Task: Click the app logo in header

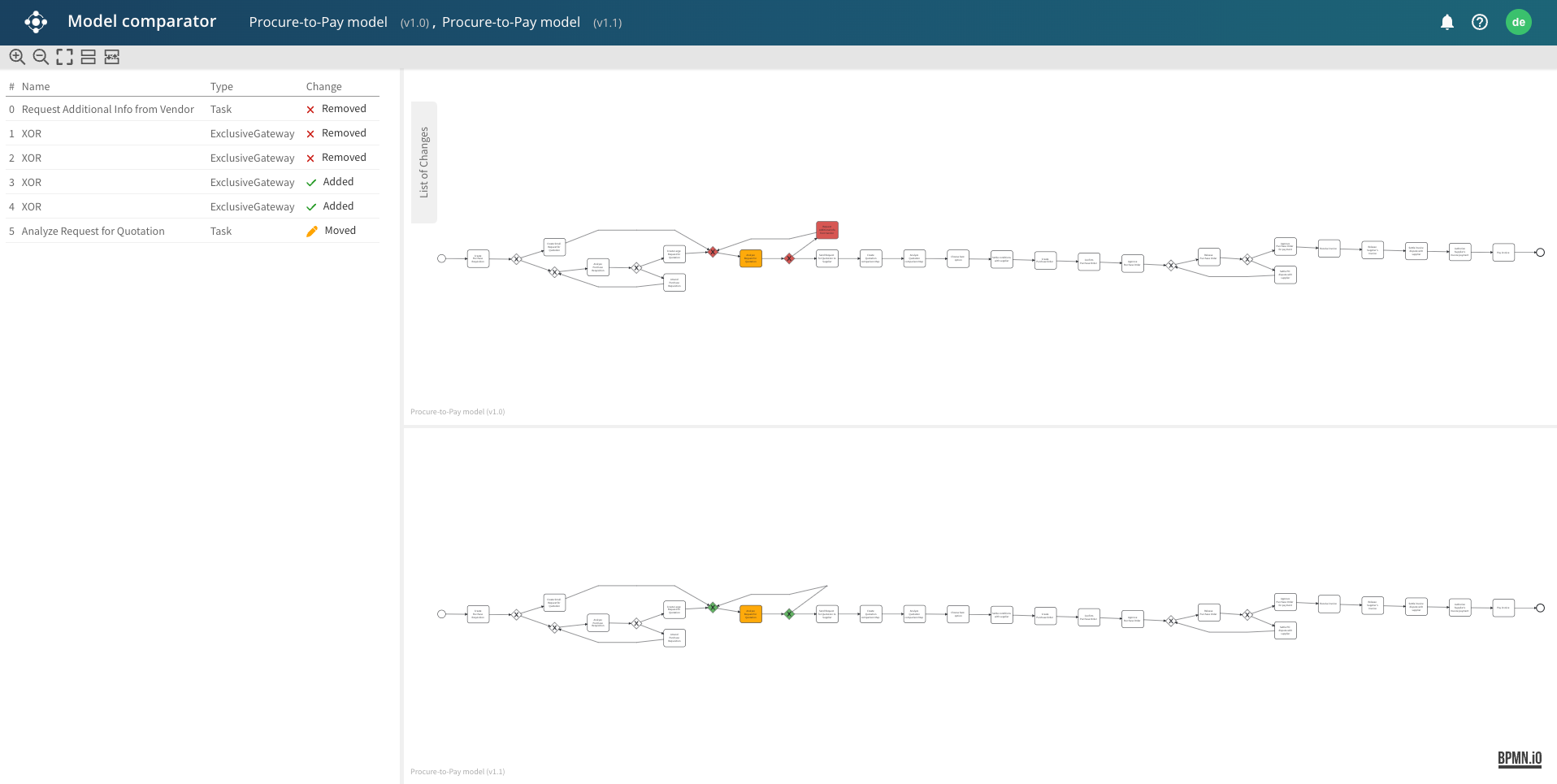Action: (36, 22)
